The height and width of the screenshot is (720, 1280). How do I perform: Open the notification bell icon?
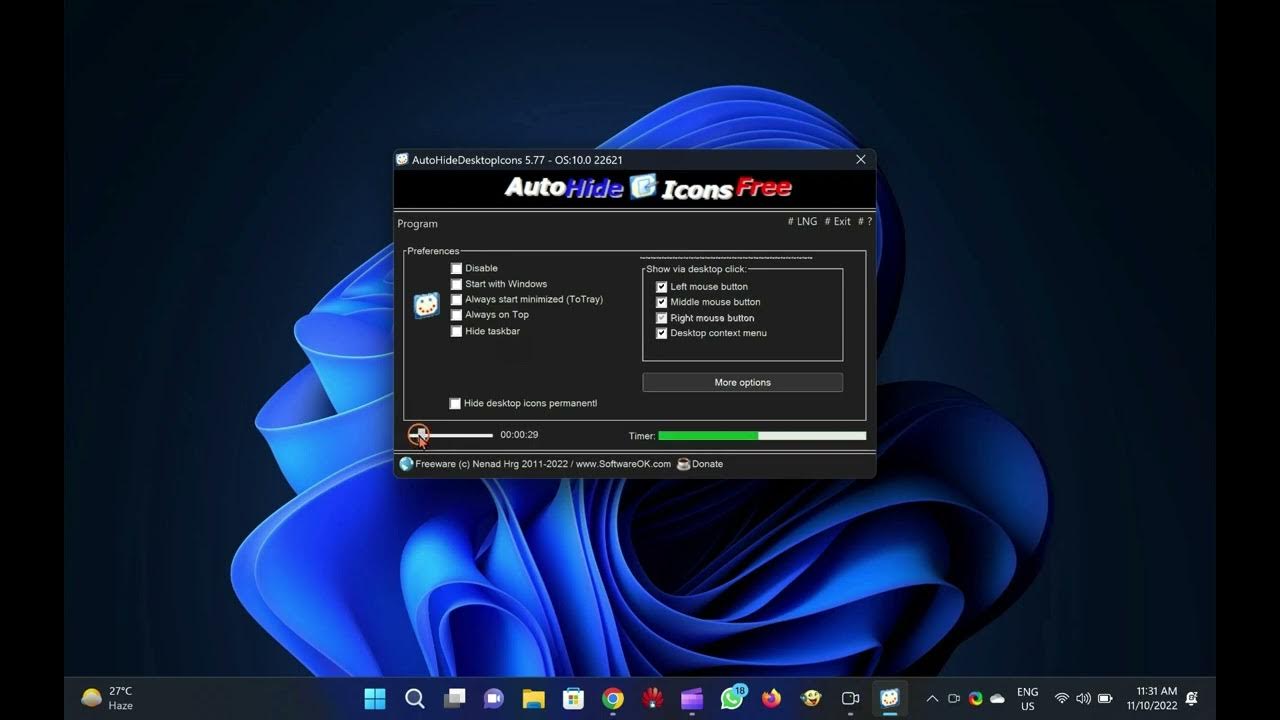point(1192,698)
